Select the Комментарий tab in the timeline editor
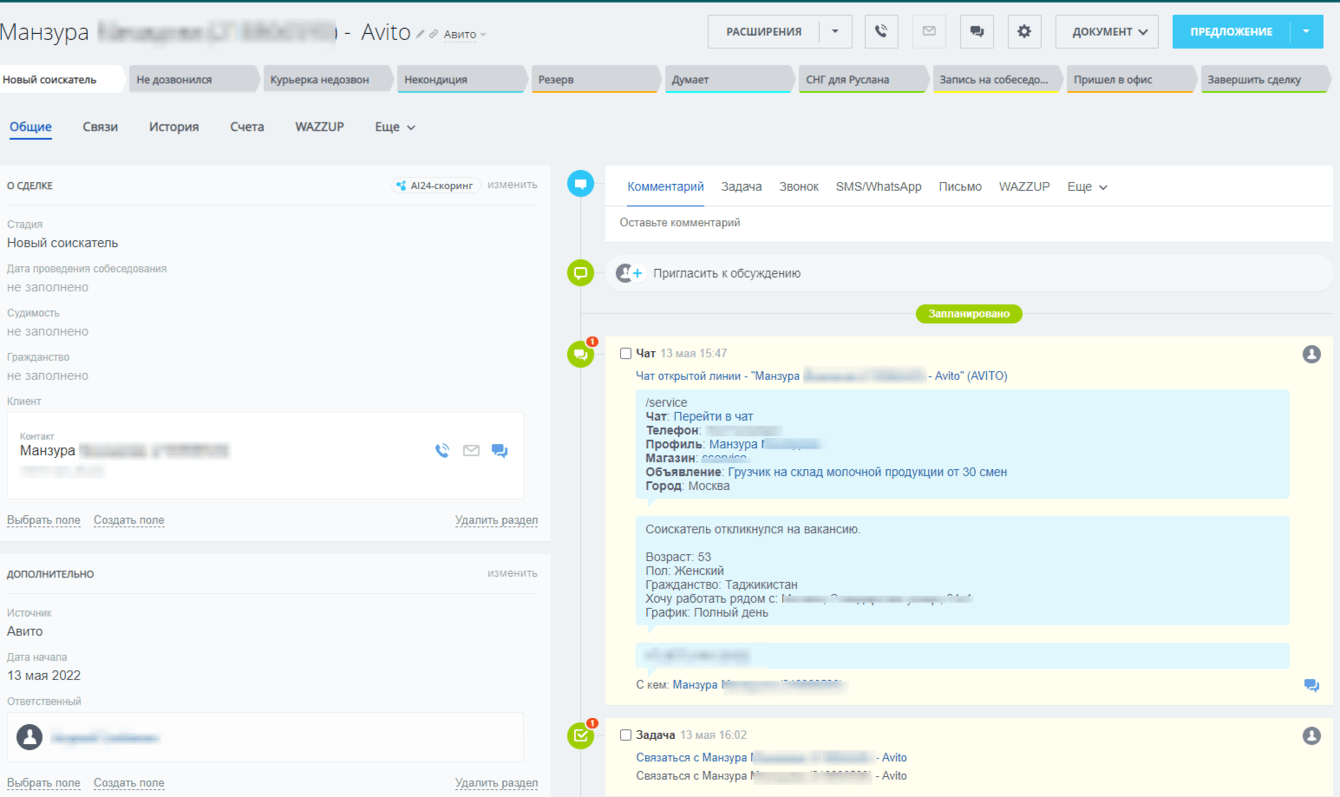The width and height of the screenshot is (1340, 797). tap(666, 187)
